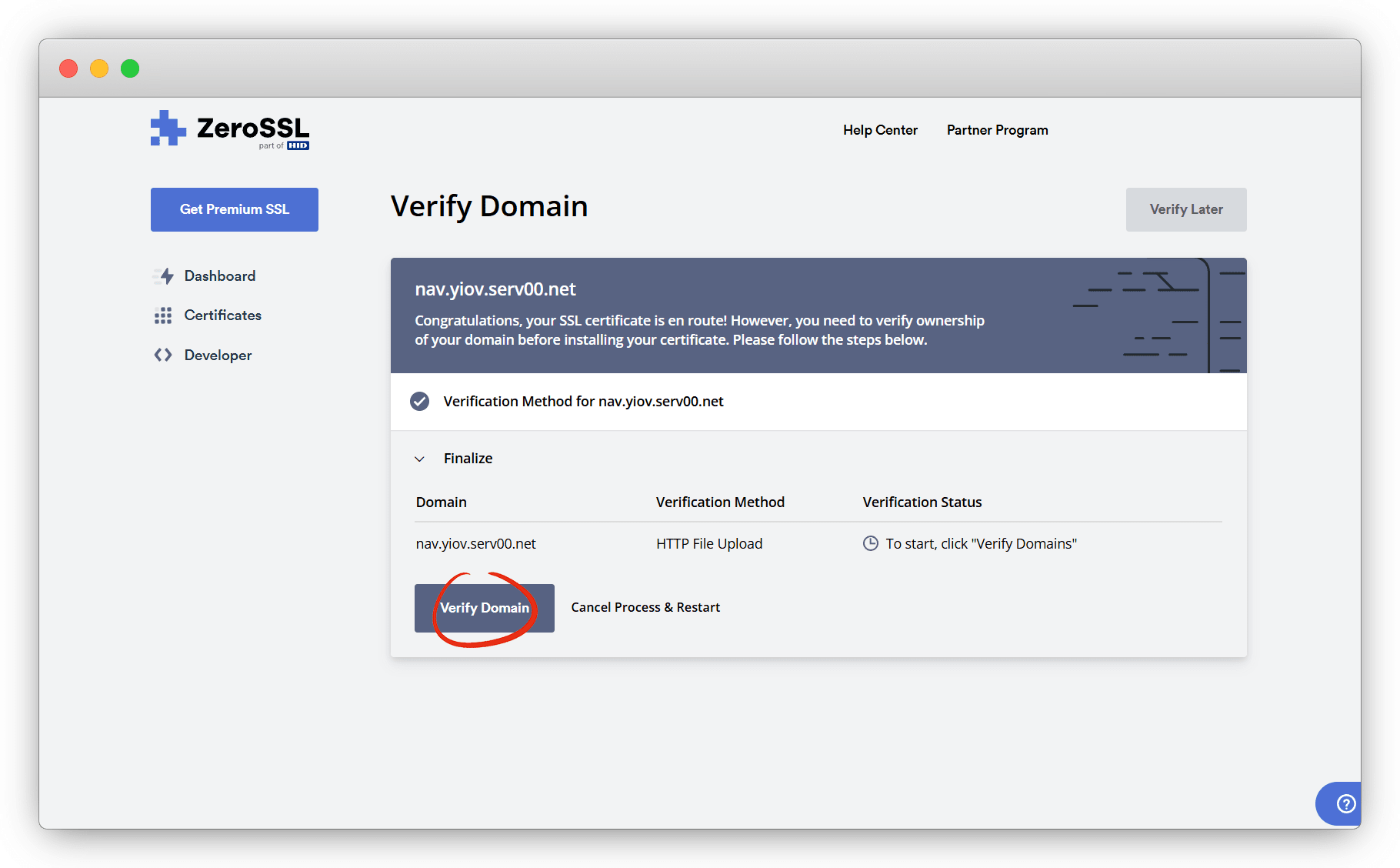The image size is (1400, 868).
Task: Click the clock icon in Verification Status
Action: [870, 543]
